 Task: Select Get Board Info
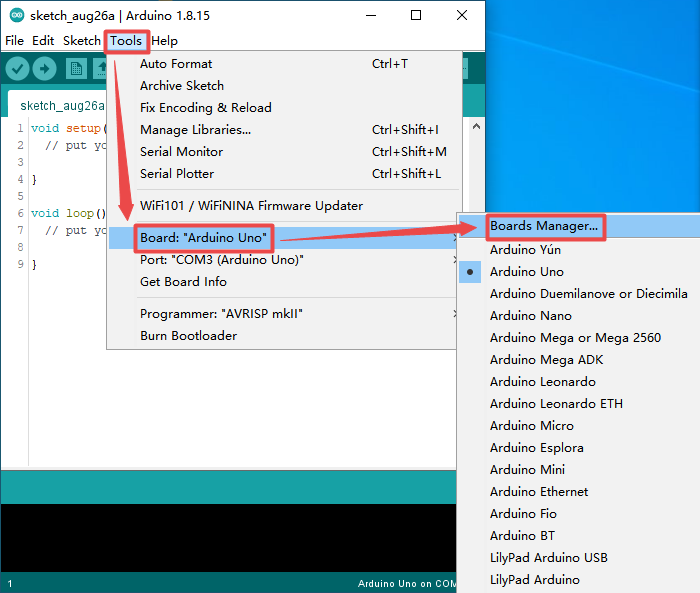coord(283,282)
